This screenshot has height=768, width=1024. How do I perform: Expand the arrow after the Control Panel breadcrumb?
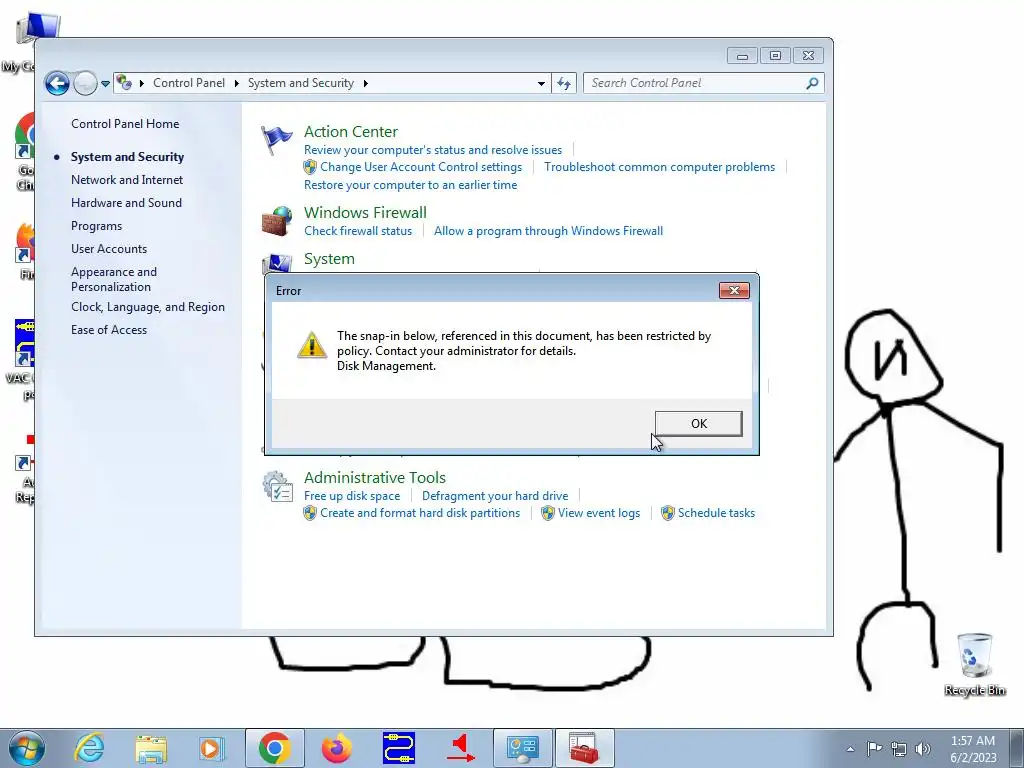(x=236, y=83)
